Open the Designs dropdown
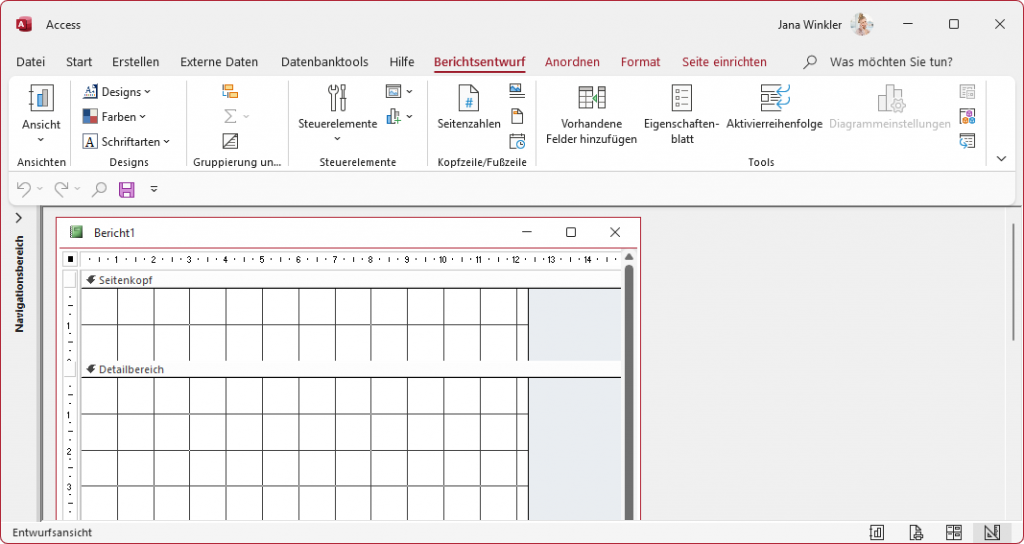 (x=117, y=92)
